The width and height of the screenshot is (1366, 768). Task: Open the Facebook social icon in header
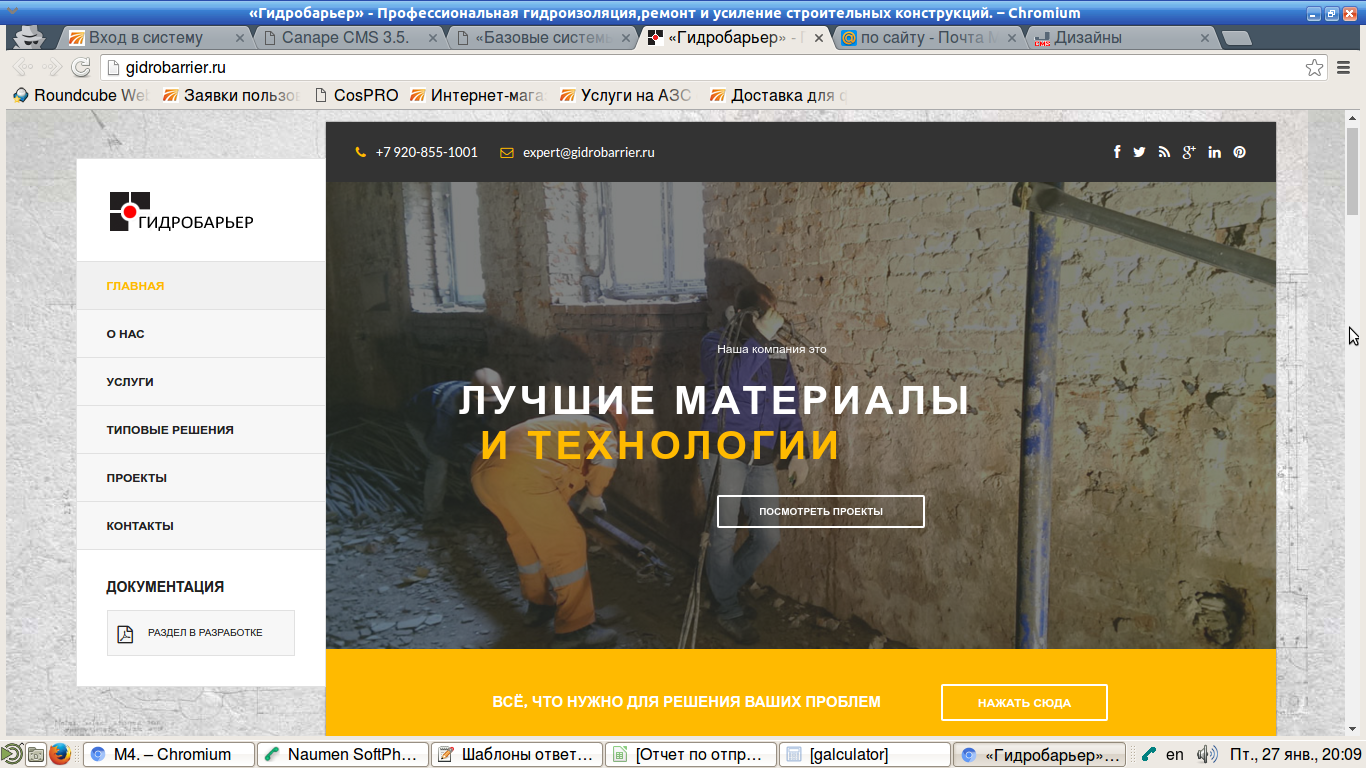click(x=1117, y=152)
